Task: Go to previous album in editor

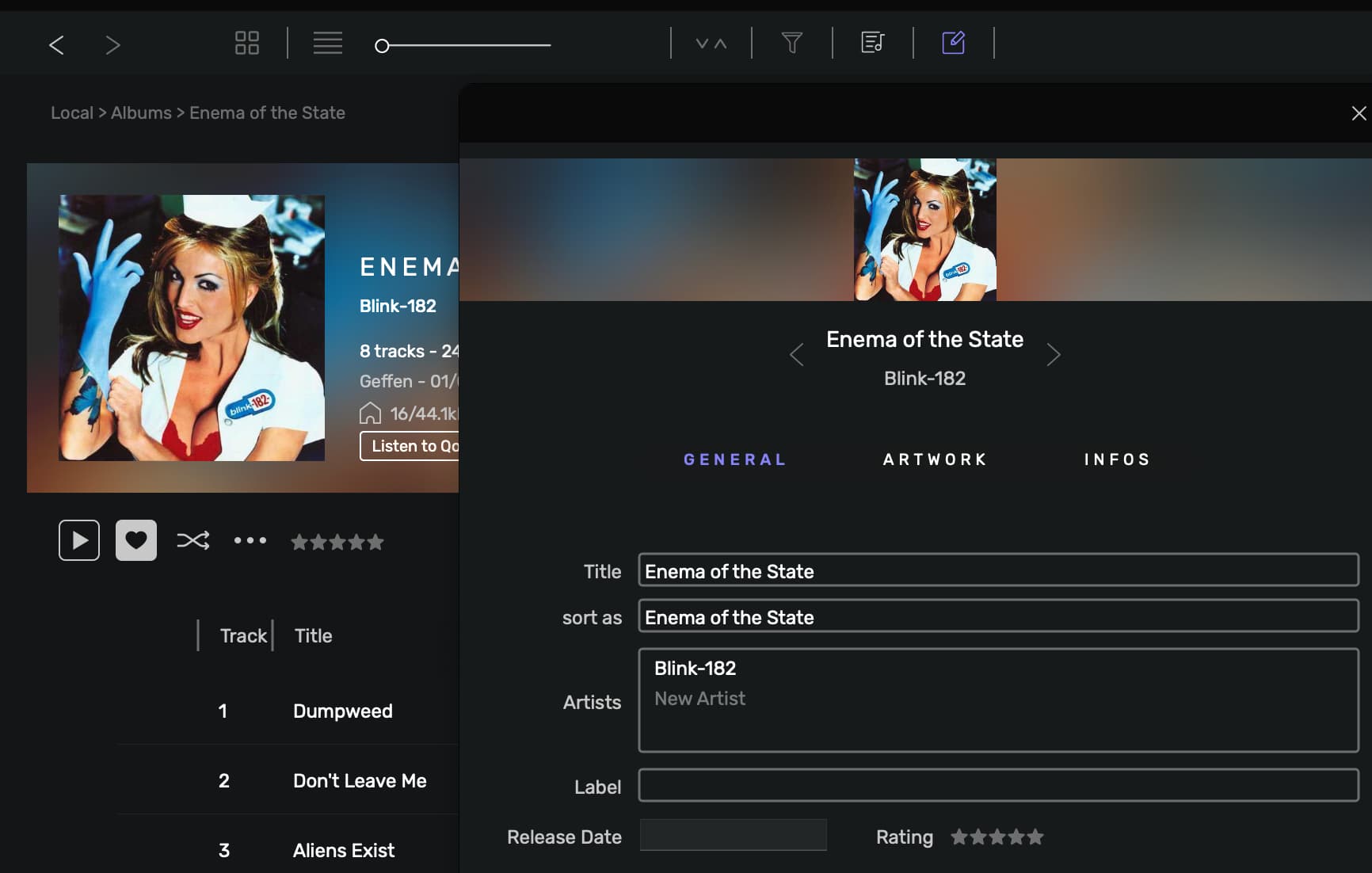Action: [797, 355]
